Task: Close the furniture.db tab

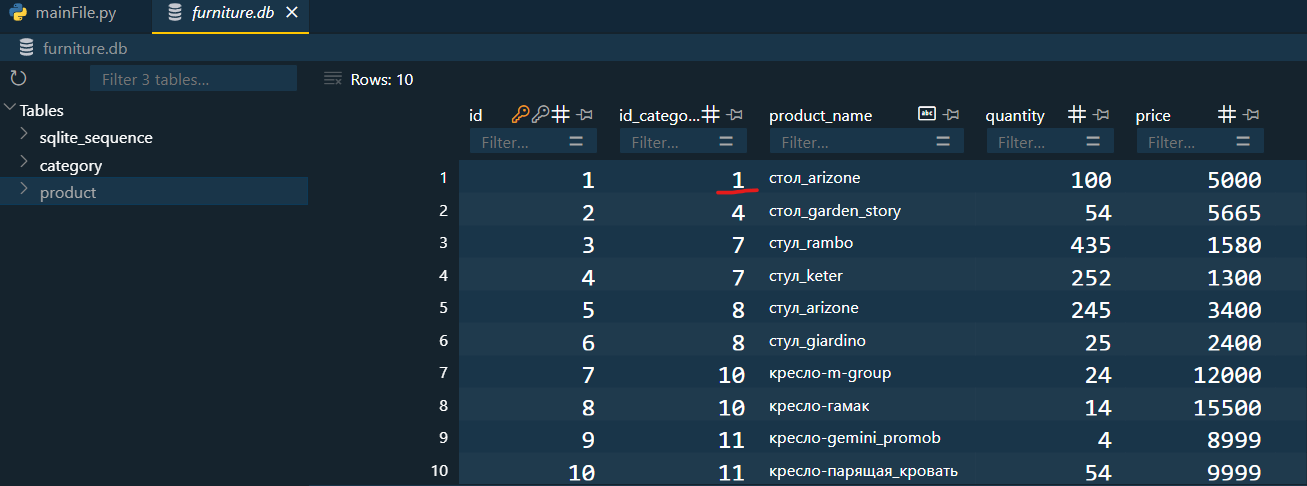Action: tap(291, 13)
